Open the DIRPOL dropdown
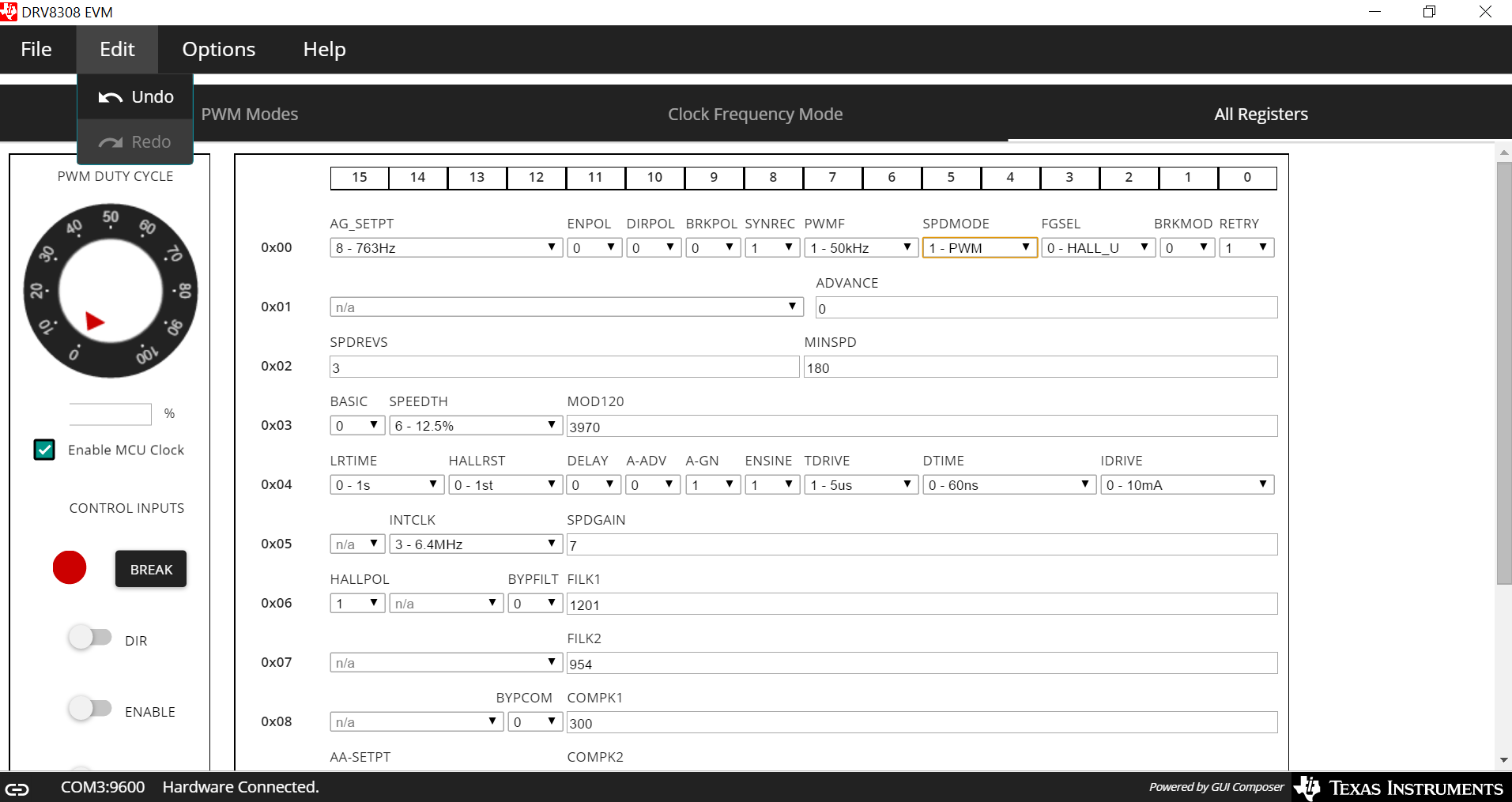Viewport: 1512px width, 802px height. point(654,247)
